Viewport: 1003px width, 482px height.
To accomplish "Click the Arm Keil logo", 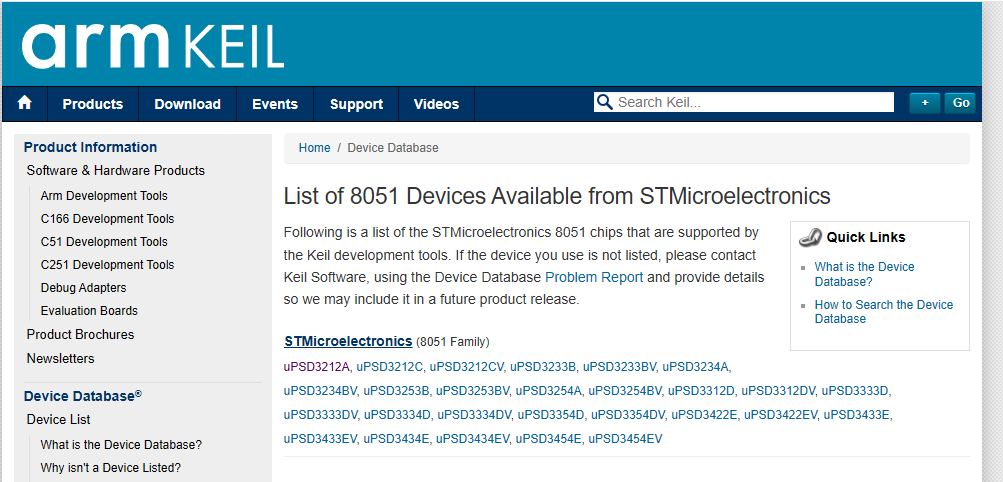I will [x=152, y=46].
